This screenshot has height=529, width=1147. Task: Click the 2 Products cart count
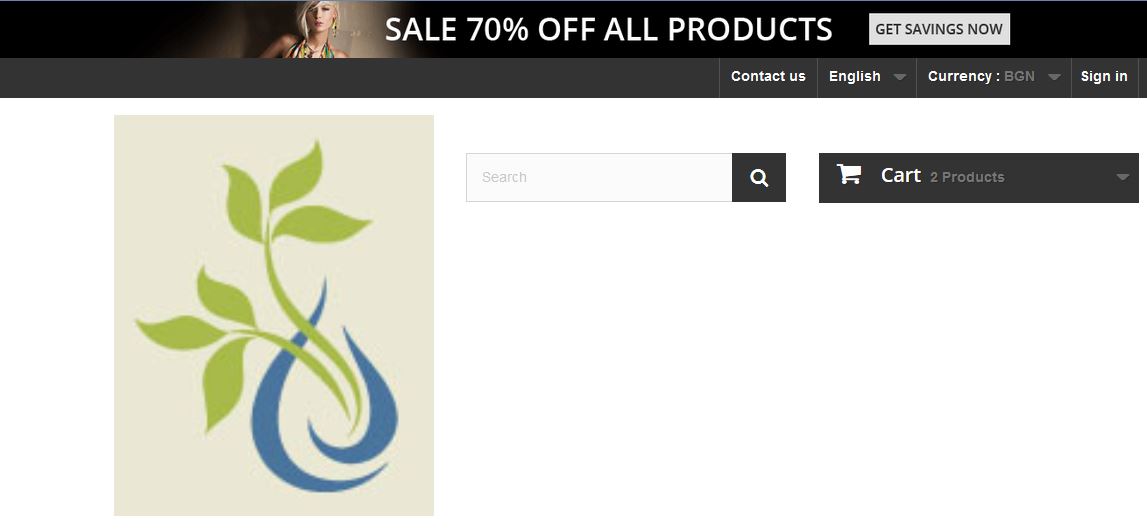(967, 177)
